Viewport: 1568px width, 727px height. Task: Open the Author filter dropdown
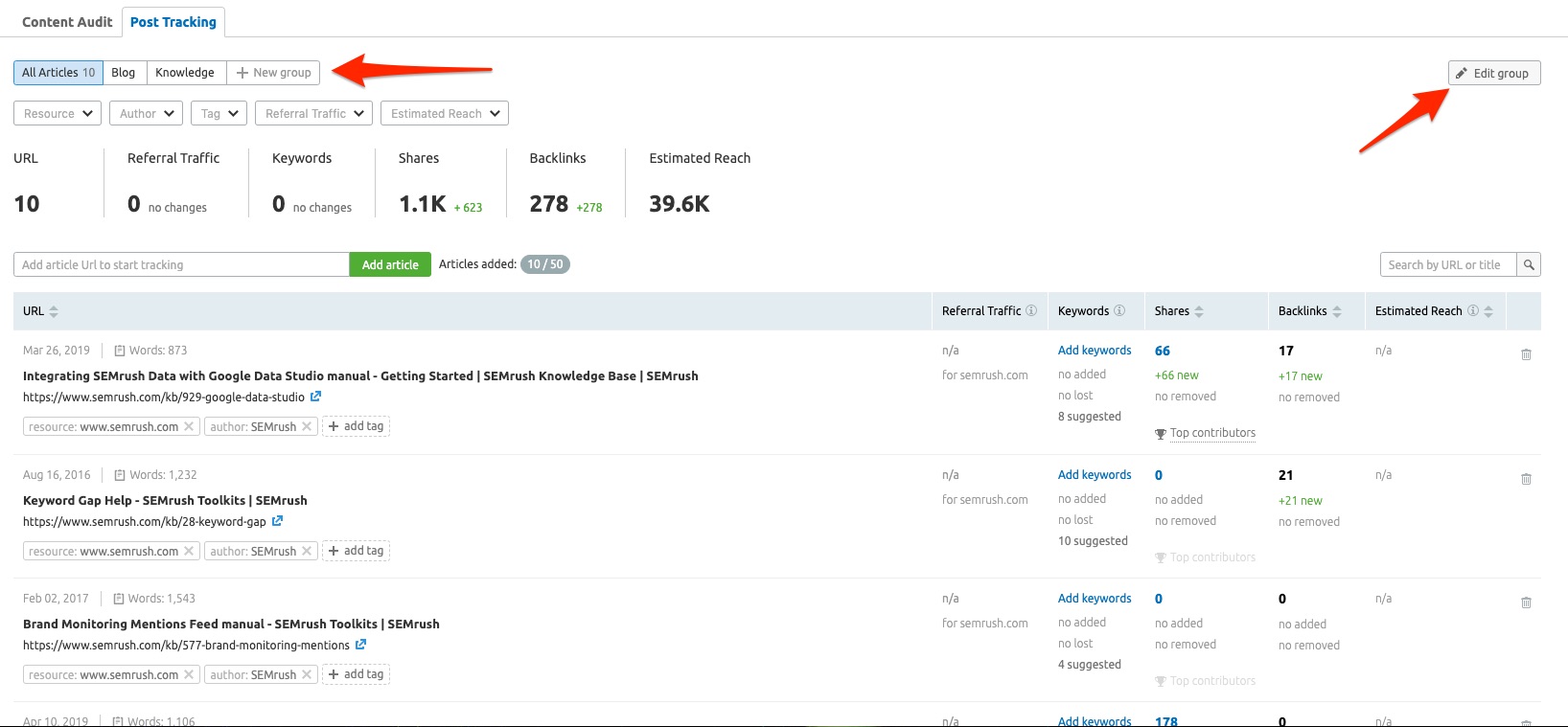[146, 113]
